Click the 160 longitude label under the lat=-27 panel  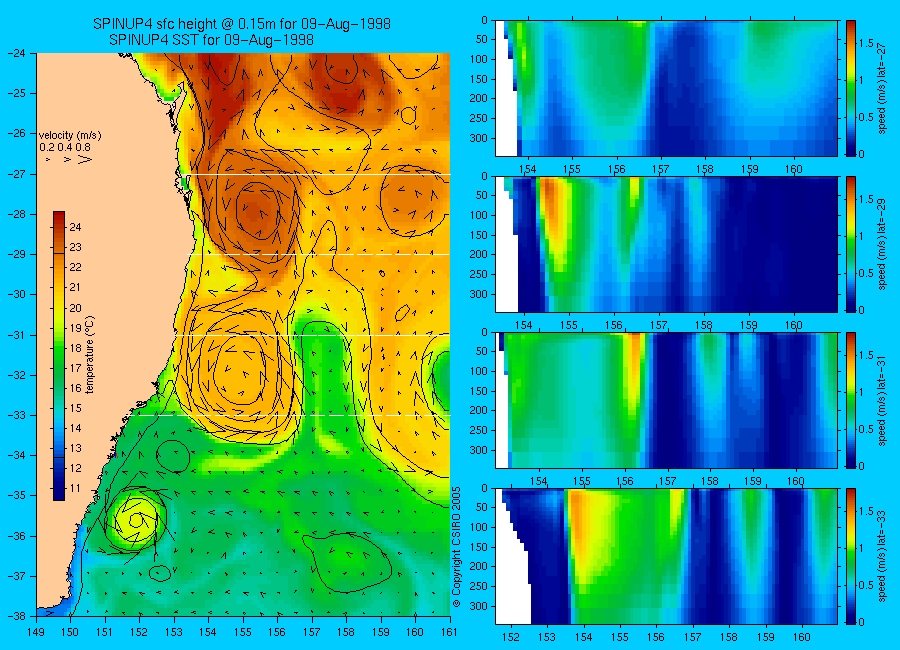[794, 169]
